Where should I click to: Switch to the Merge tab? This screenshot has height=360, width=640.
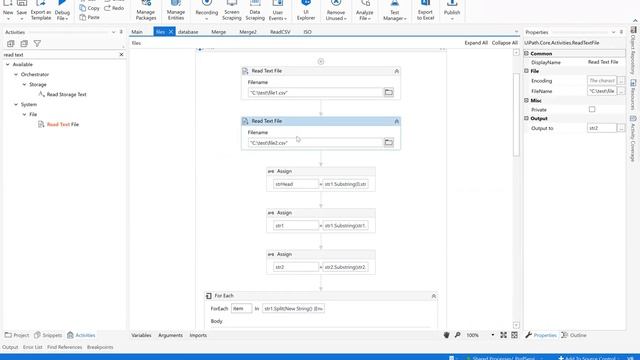218,32
